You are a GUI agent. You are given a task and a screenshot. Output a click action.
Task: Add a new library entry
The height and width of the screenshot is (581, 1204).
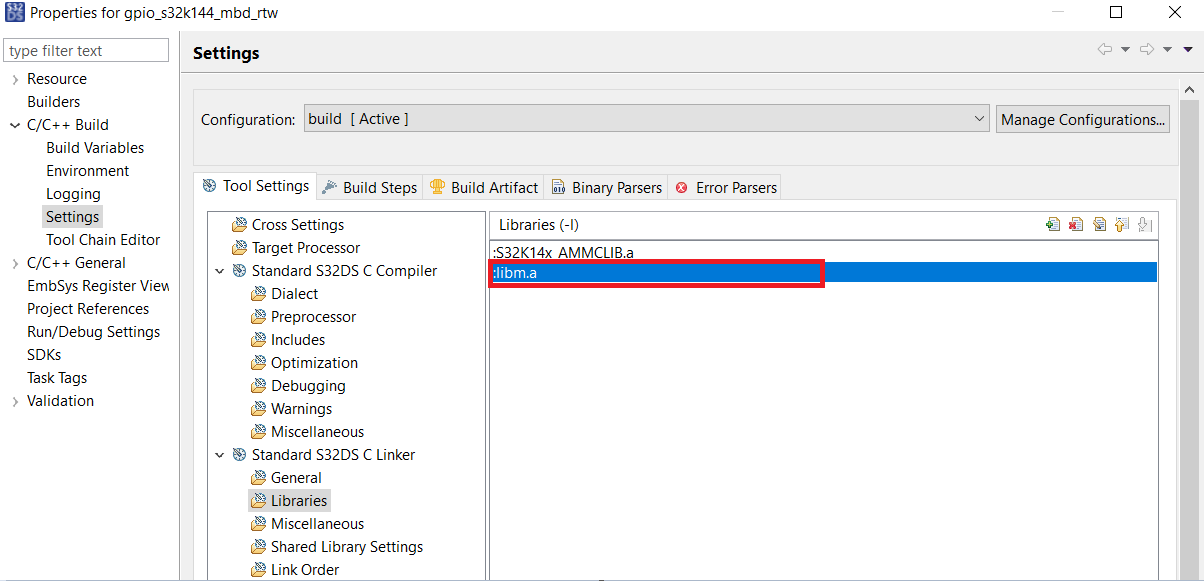[x=1052, y=224]
